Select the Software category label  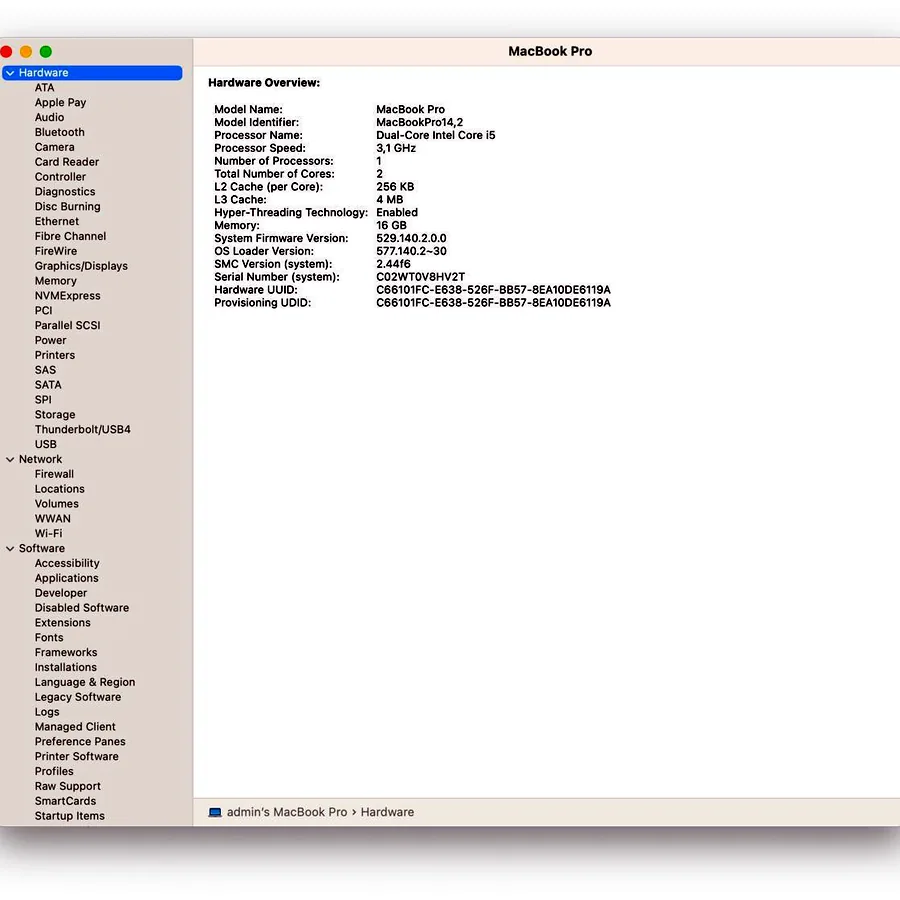point(42,549)
